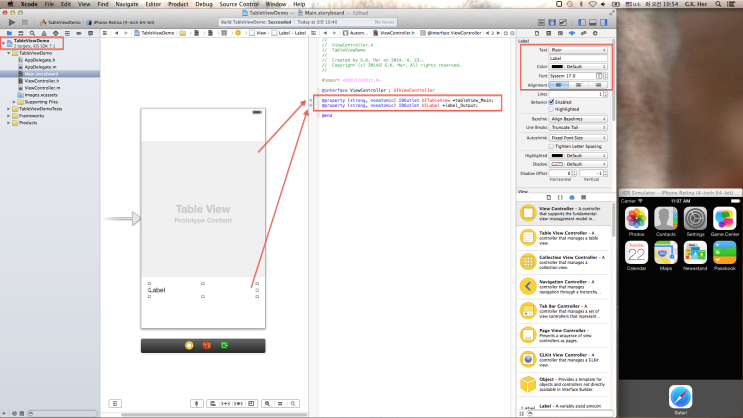Expand the Supporting Files group
Image resolution: width=743 pixels, height=418 pixels.
14,102
